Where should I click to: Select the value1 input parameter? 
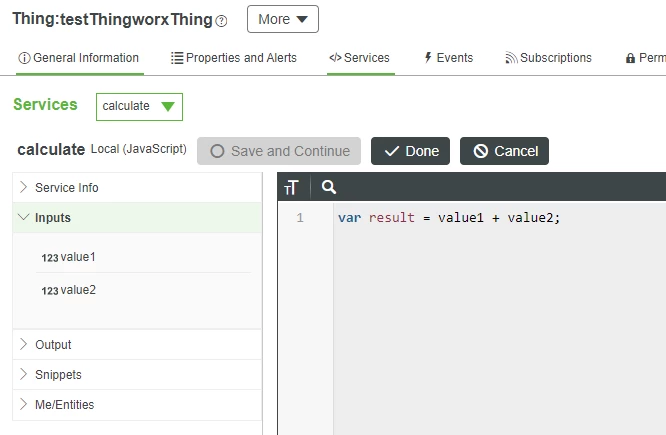78,257
